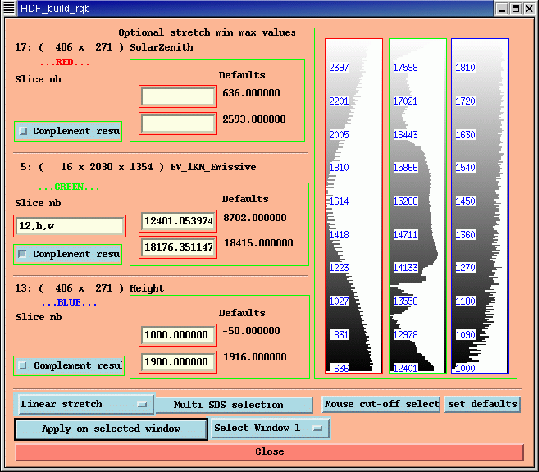Click the green-bordered Emissive histogram

418,206
